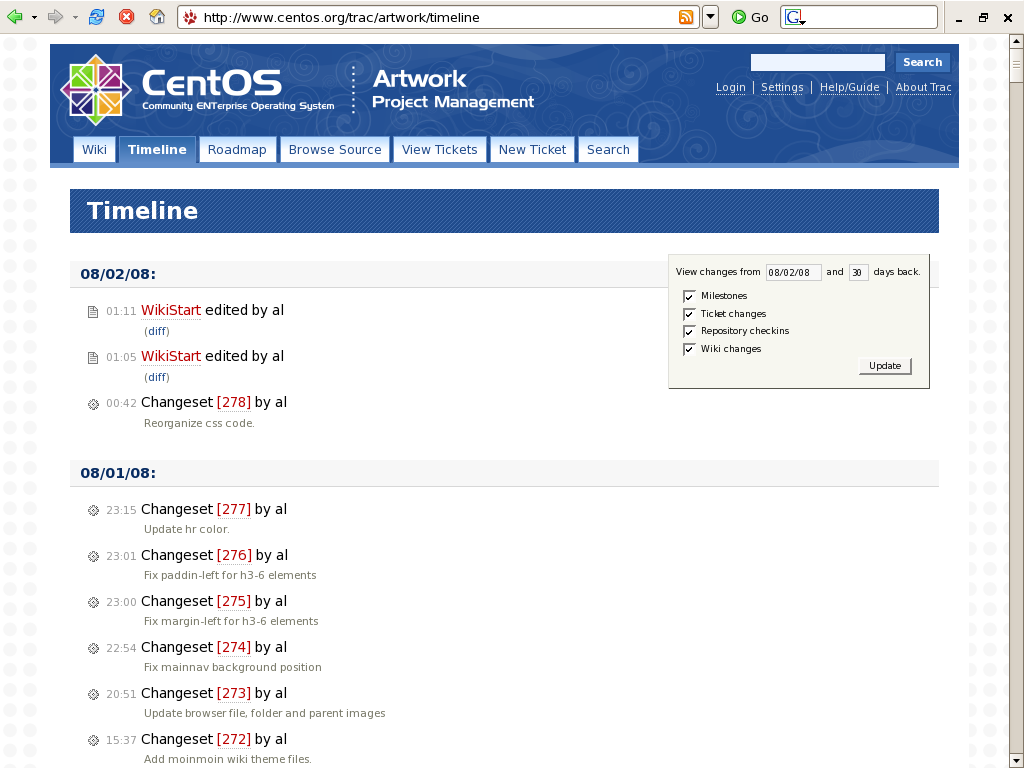
Task: Click the '08/01/08:' date heading
Action: [118, 473]
